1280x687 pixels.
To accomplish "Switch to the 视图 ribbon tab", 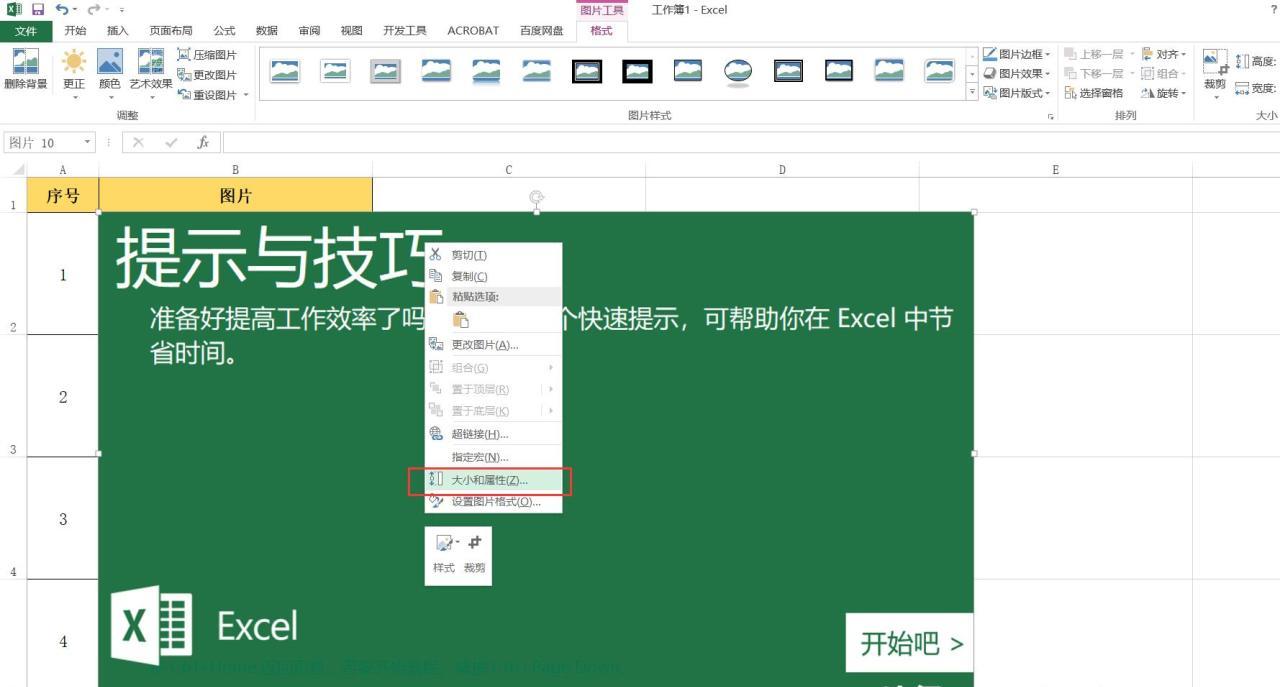I will 352,31.
